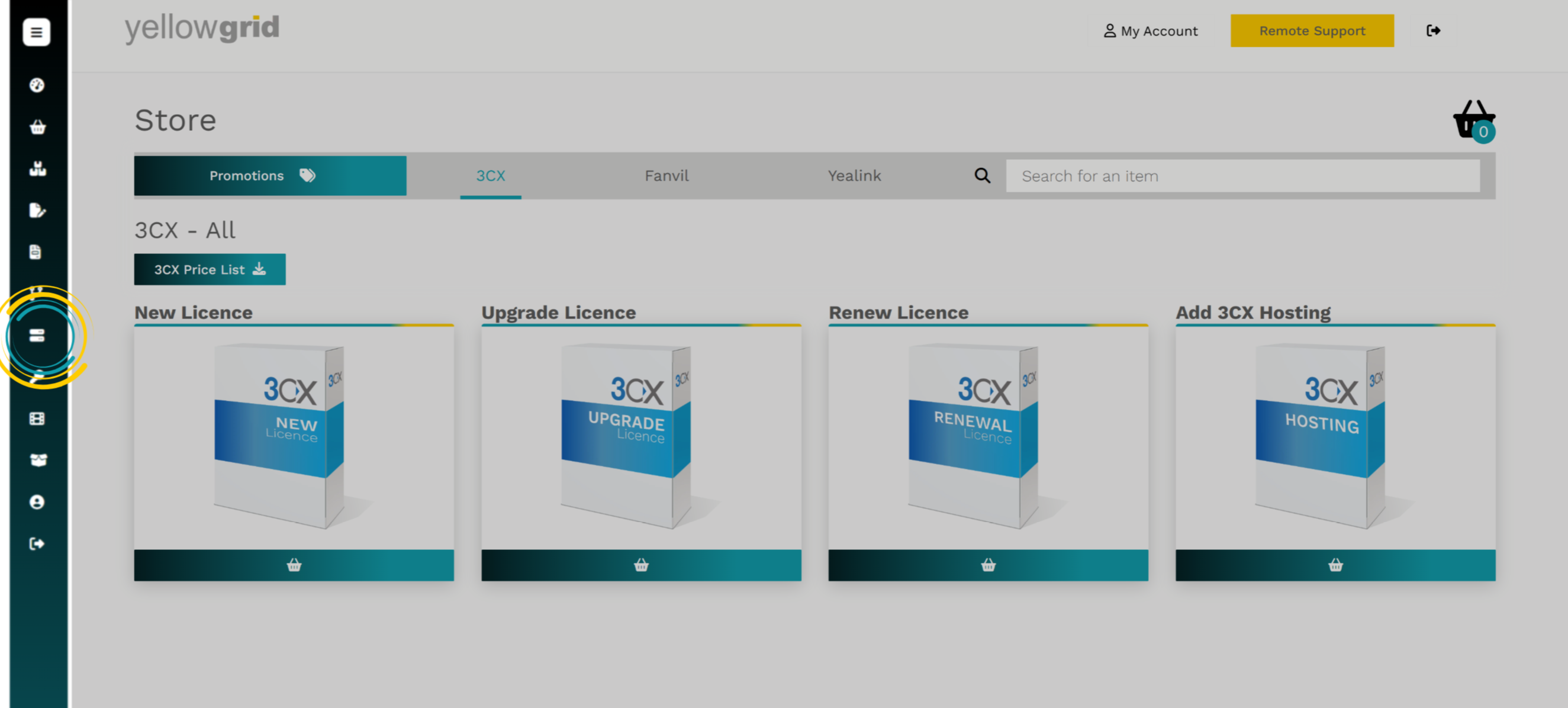Click the Add 3CX Hosting heading

pyautogui.click(x=1253, y=313)
